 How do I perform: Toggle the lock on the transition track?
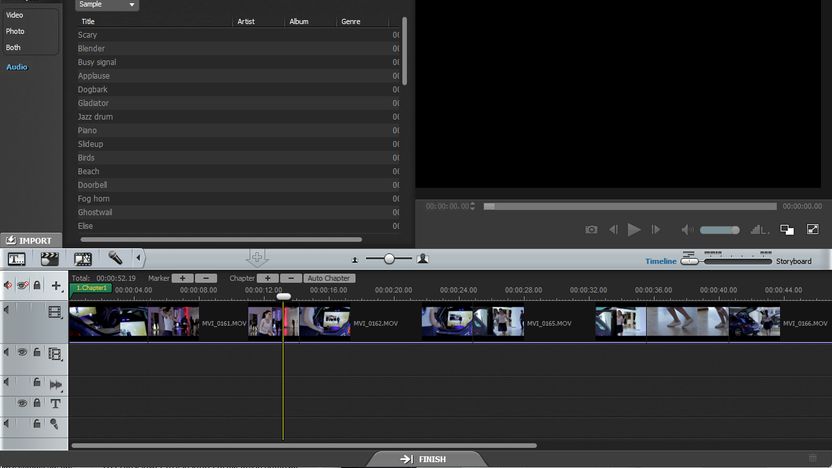pyautogui.click(x=37, y=382)
